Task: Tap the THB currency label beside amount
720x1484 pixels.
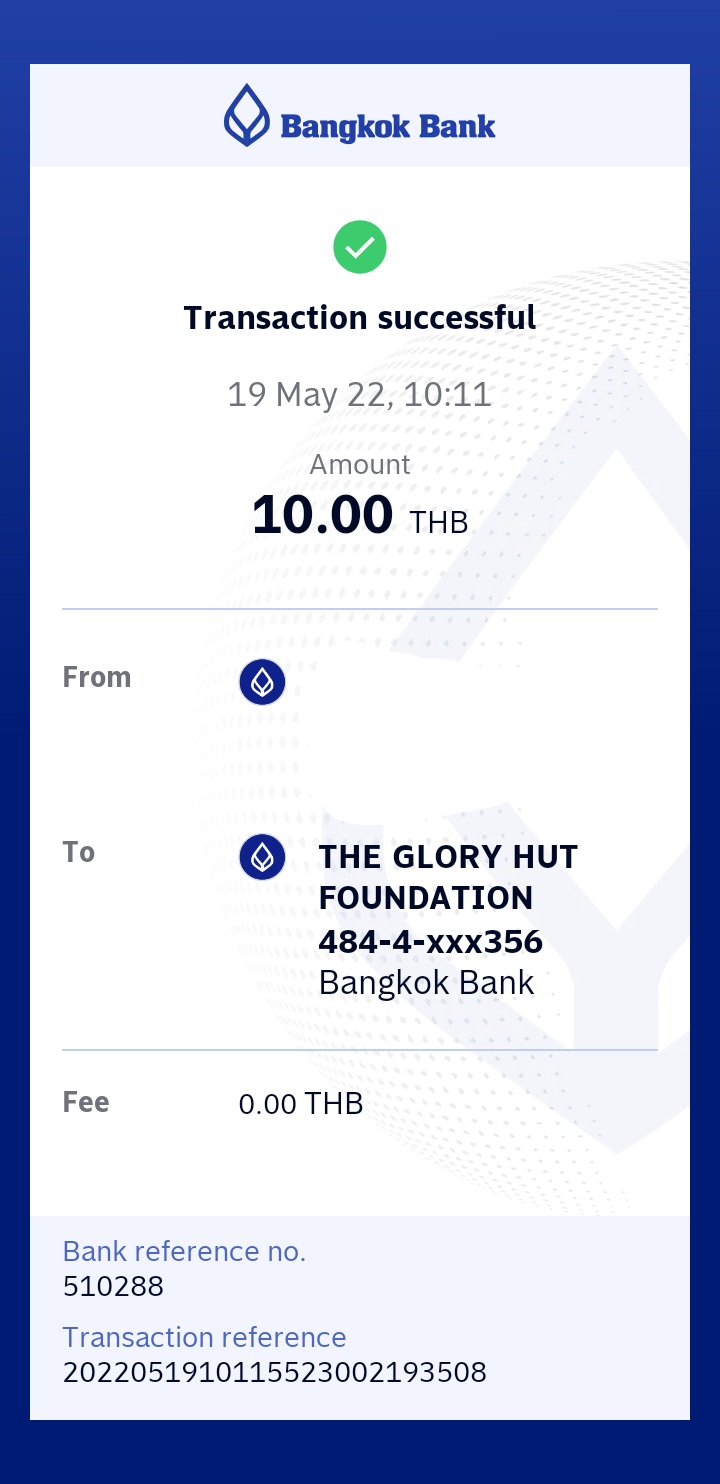Action: [x=439, y=522]
